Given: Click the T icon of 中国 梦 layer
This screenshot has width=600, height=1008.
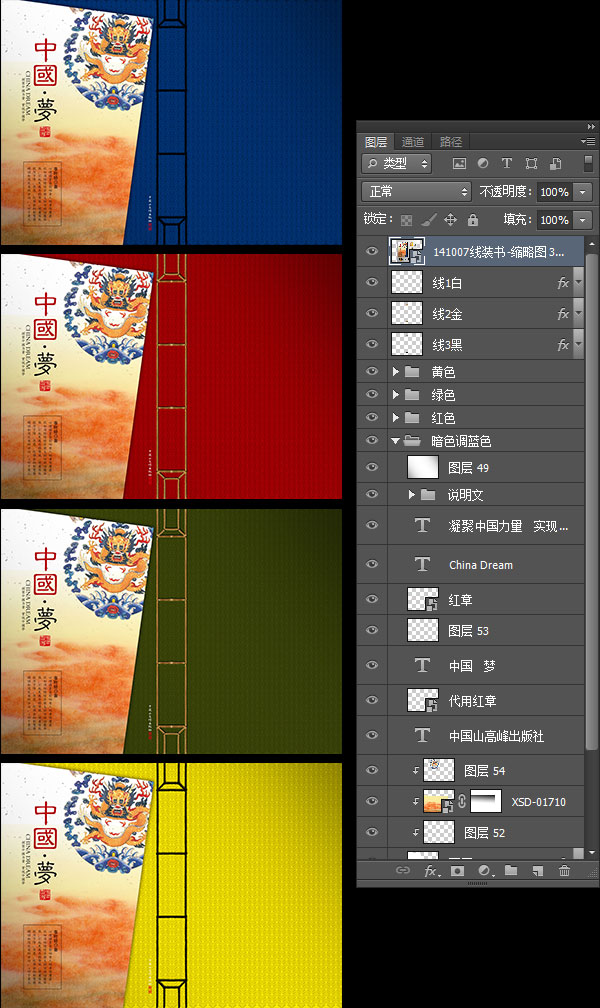Looking at the screenshot, I should (x=423, y=665).
